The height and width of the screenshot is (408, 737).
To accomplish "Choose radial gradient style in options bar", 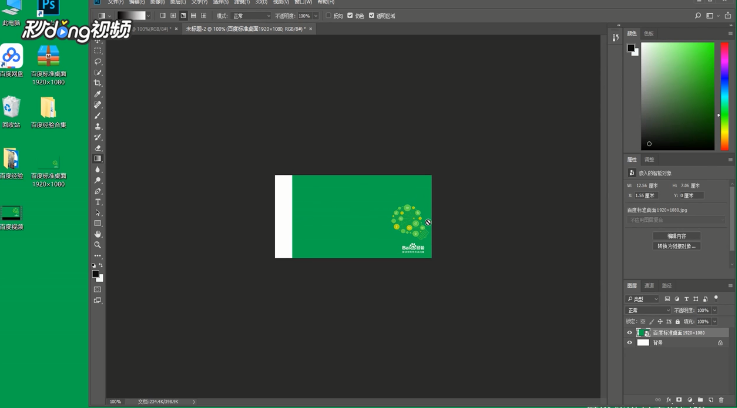I will [173, 16].
